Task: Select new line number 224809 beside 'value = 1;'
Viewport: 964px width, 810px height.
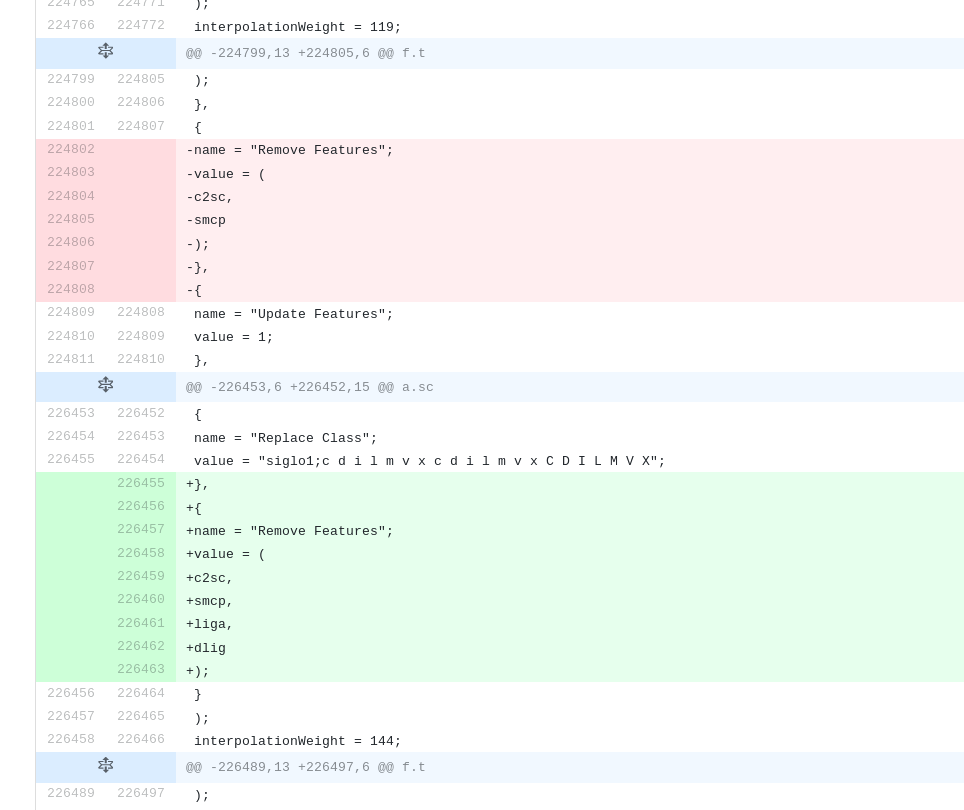Action: [x=141, y=336]
